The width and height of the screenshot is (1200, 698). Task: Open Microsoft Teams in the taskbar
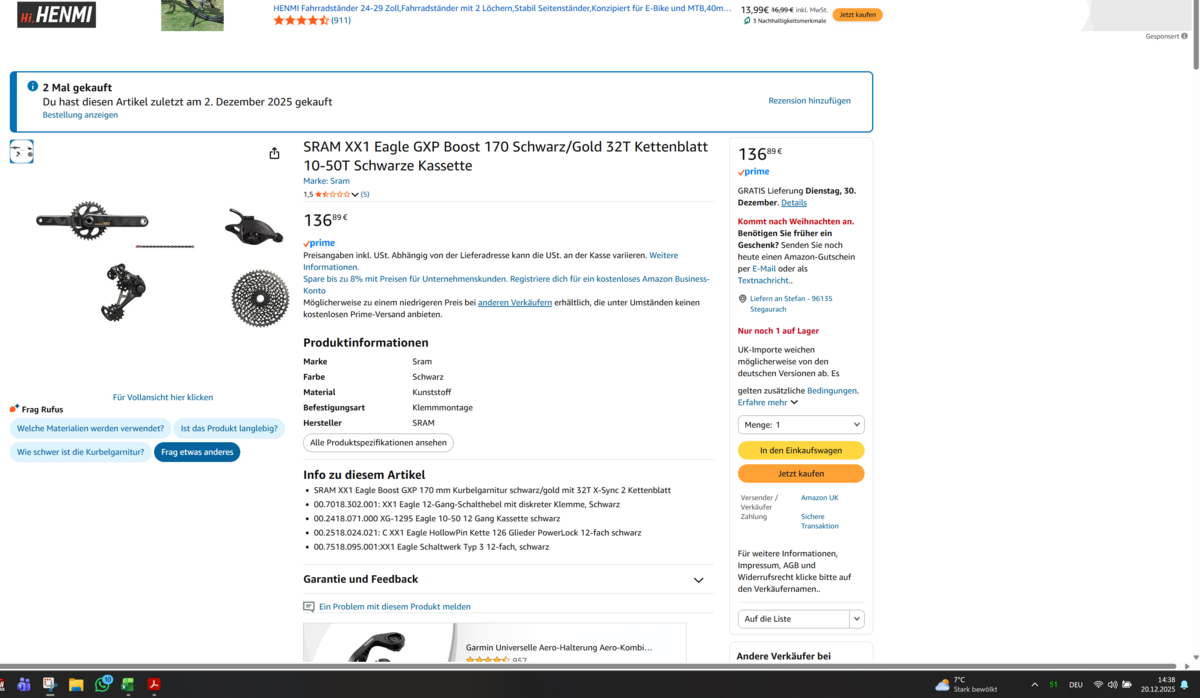pos(23,685)
